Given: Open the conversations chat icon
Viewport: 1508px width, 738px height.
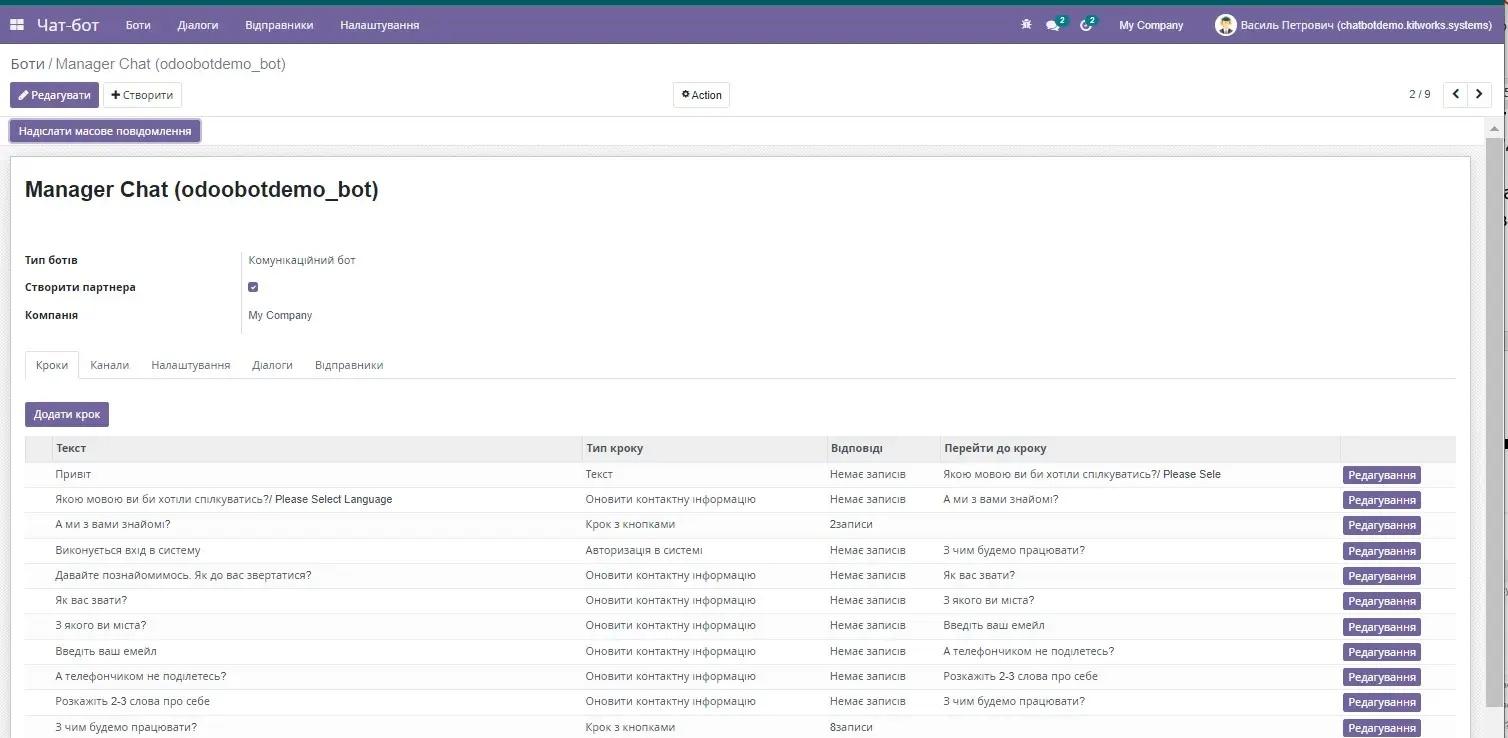Looking at the screenshot, I should pyautogui.click(x=1053, y=25).
